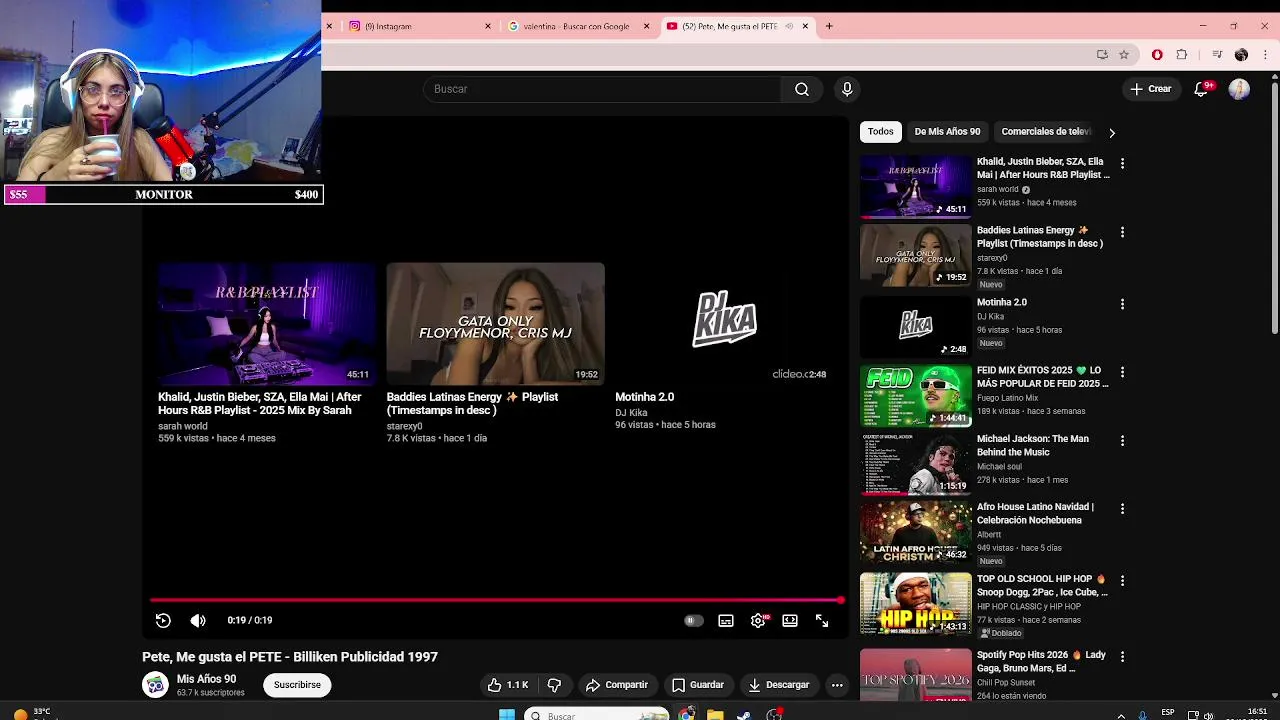Image resolution: width=1280 pixels, height=720 pixels.
Task: Click the Chrome taskbar icon
Action: pyautogui.click(x=686, y=715)
